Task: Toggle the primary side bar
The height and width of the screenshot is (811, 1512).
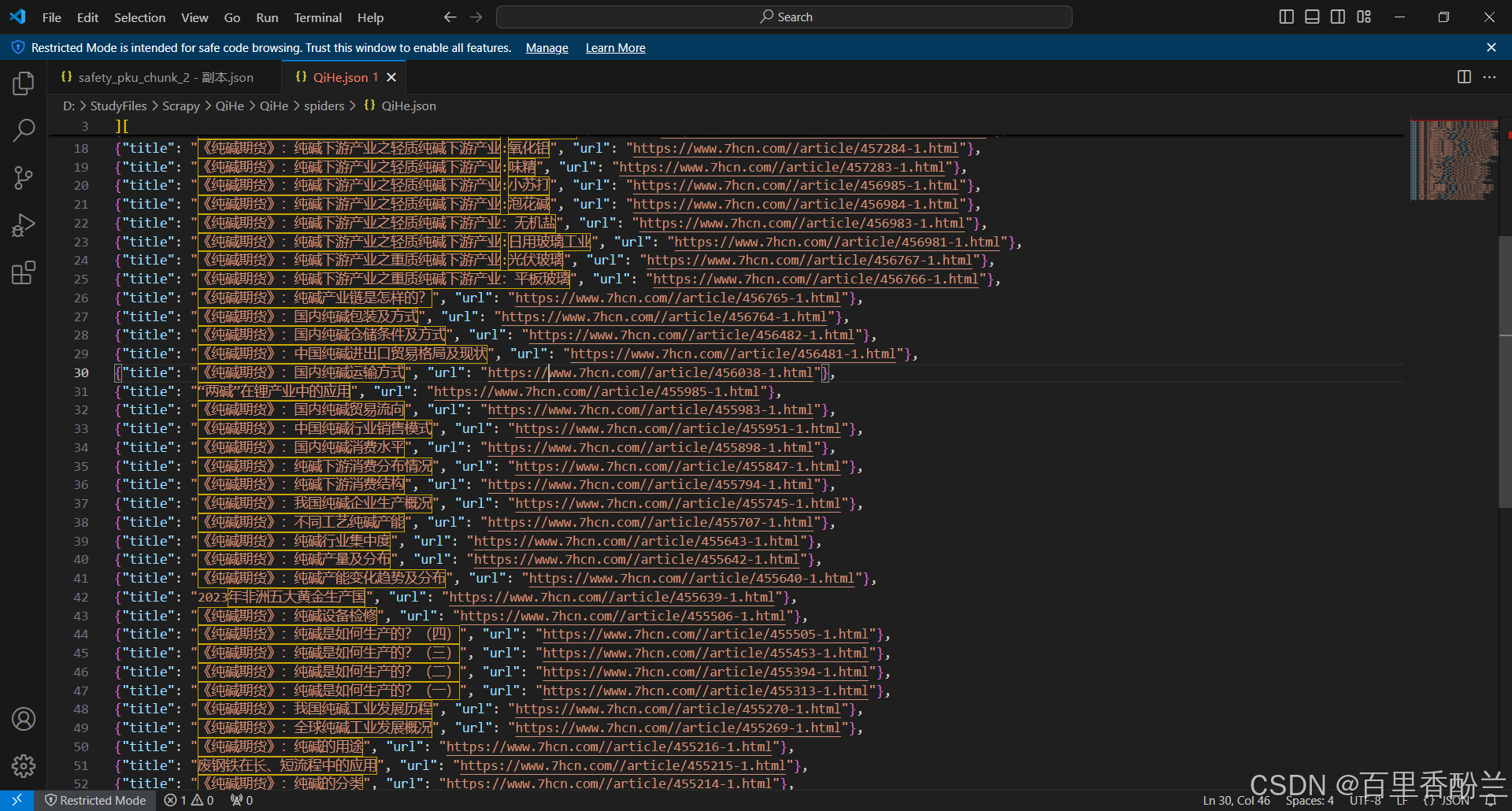Action: coord(1287,17)
